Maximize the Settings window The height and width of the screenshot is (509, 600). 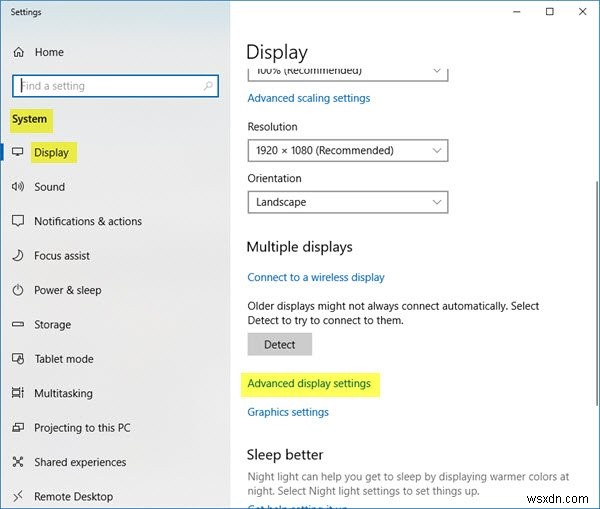[x=549, y=12]
